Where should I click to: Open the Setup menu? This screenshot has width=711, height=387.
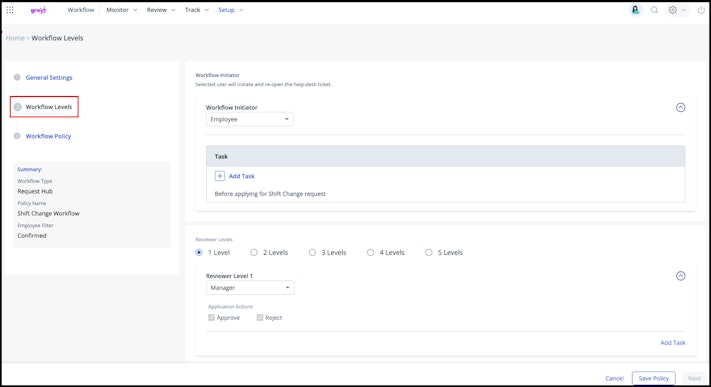pyautogui.click(x=226, y=10)
